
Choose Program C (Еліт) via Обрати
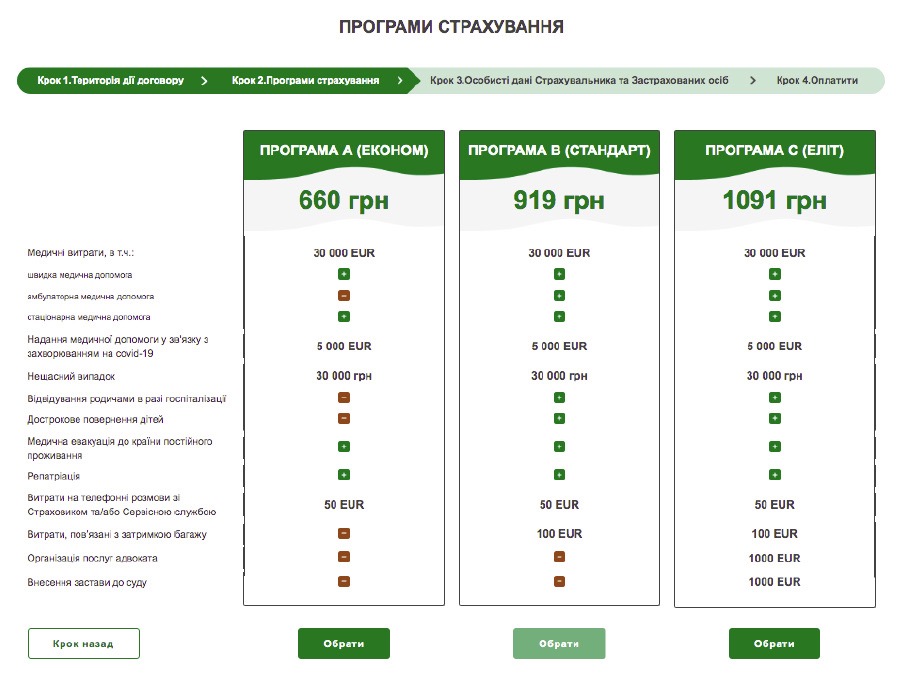click(x=774, y=643)
